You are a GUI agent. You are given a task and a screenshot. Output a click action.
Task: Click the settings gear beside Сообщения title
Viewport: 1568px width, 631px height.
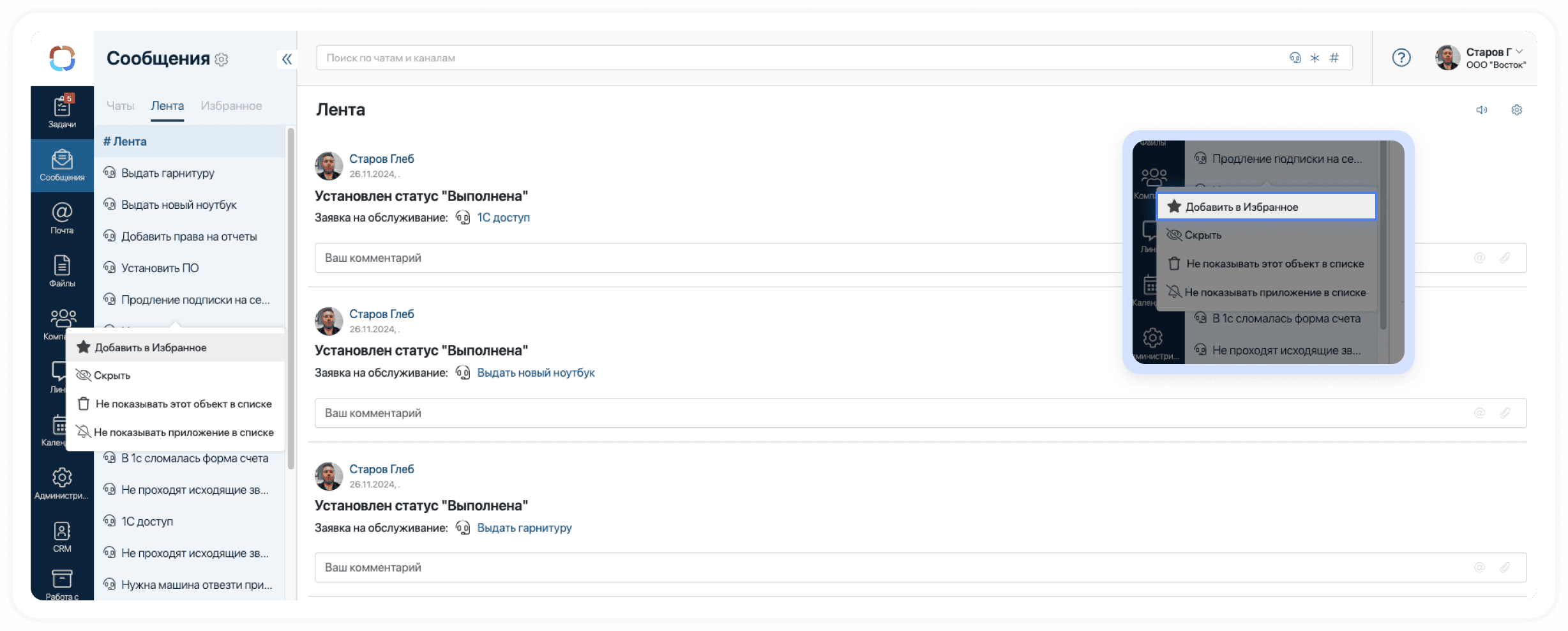222,59
